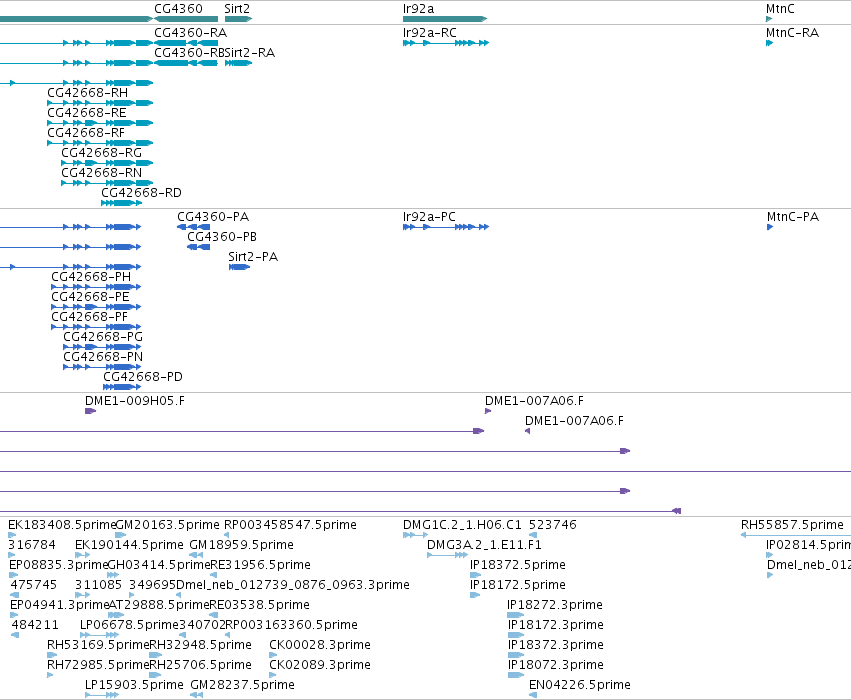
Task: Select protein CG42668-PE
Action: pyautogui.click(x=90, y=297)
